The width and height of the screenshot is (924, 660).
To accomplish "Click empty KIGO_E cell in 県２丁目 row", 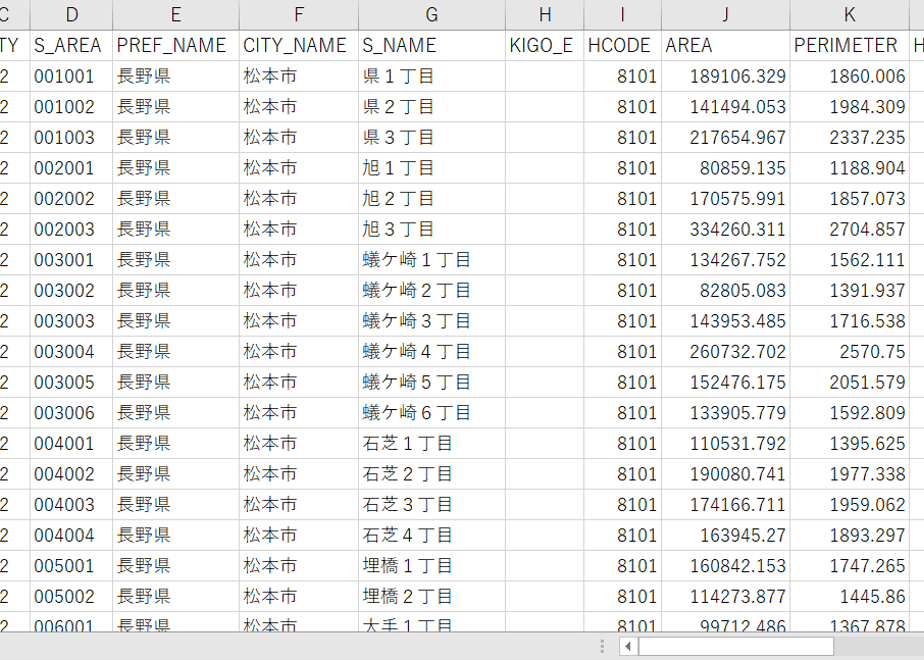I will click(x=545, y=107).
